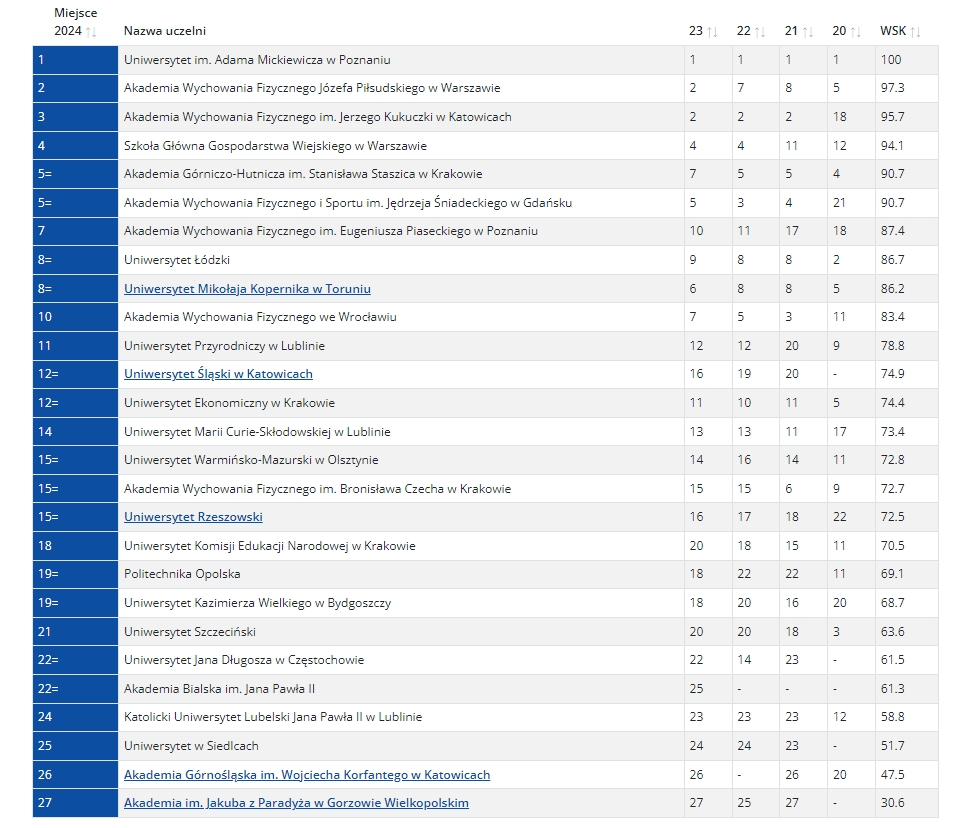Open Uniwersytet Śląski w Katowicach link
The image size is (961, 828).
pos(218,374)
